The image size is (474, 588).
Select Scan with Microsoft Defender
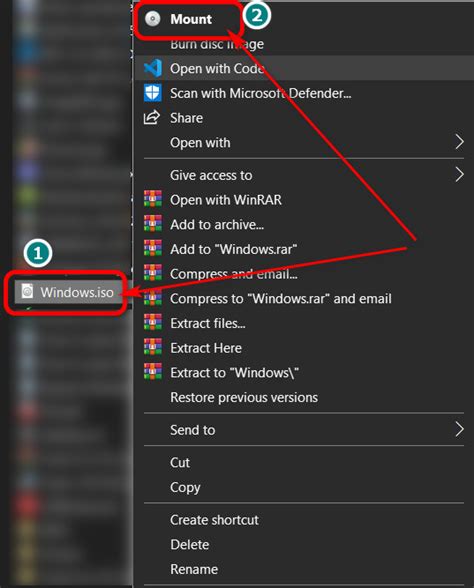pyautogui.click(x=261, y=93)
